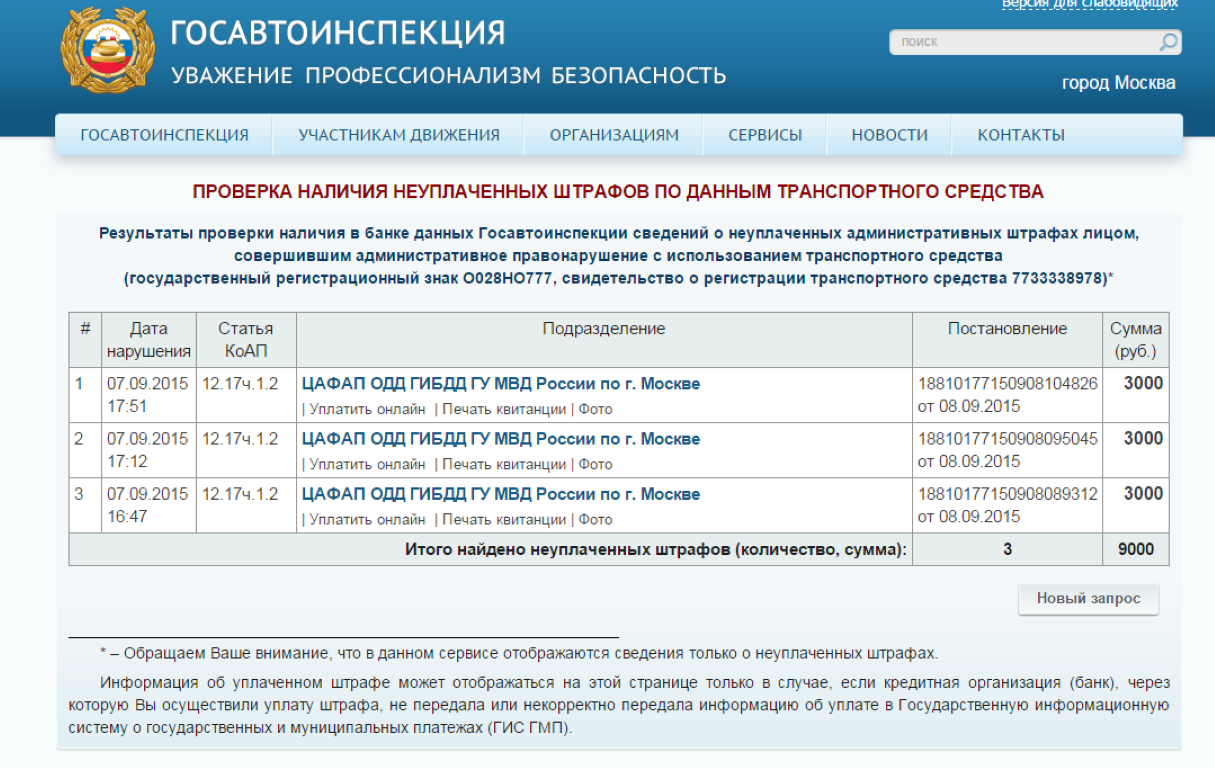Open the Участникам движения menu item
Screen dimensions: 1215x768
[399, 135]
